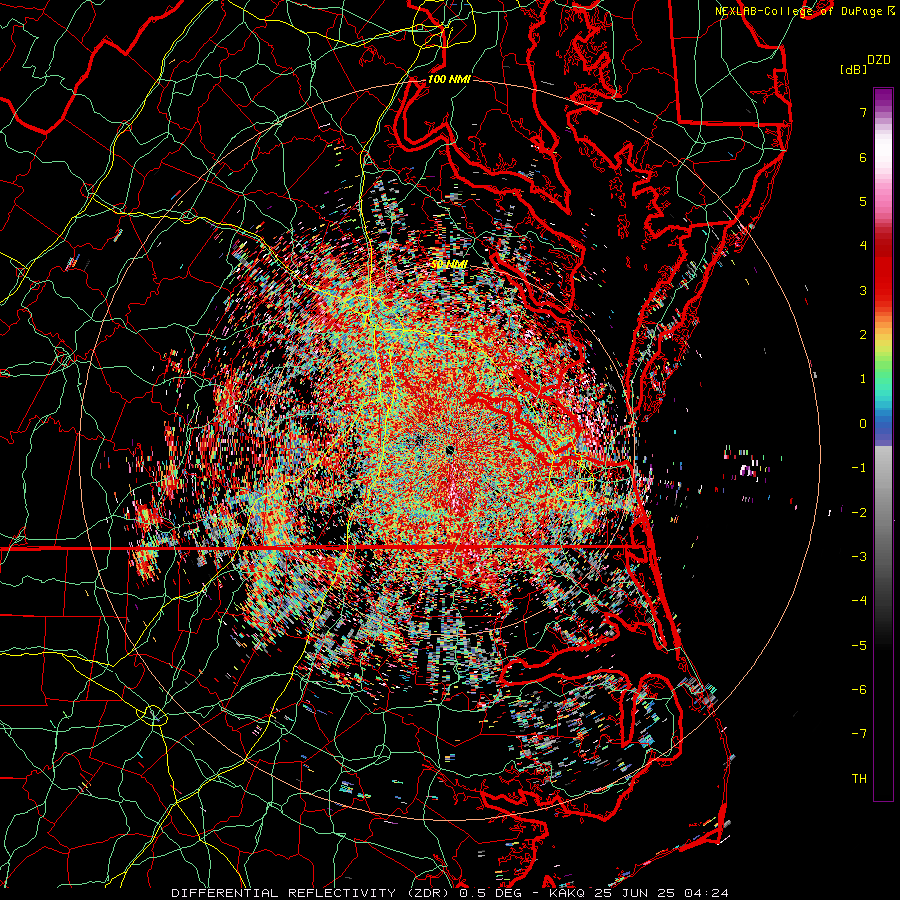The height and width of the screenshot is (900, 900).
Task: Click the -7 value on color scale
Action: pyautogui.click(x=859, y=734)
